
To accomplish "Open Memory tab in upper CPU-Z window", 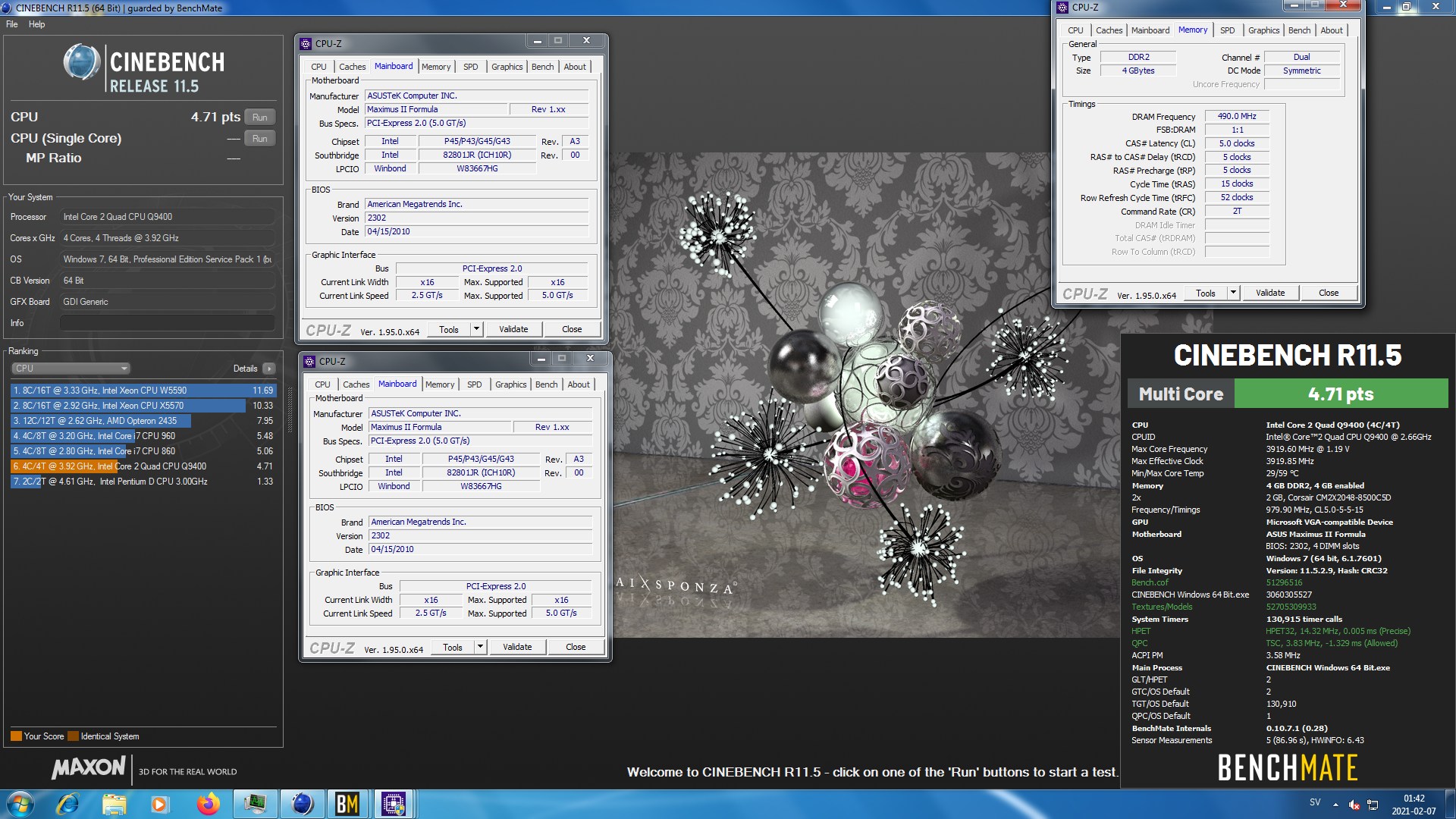I will coord(436,67).
